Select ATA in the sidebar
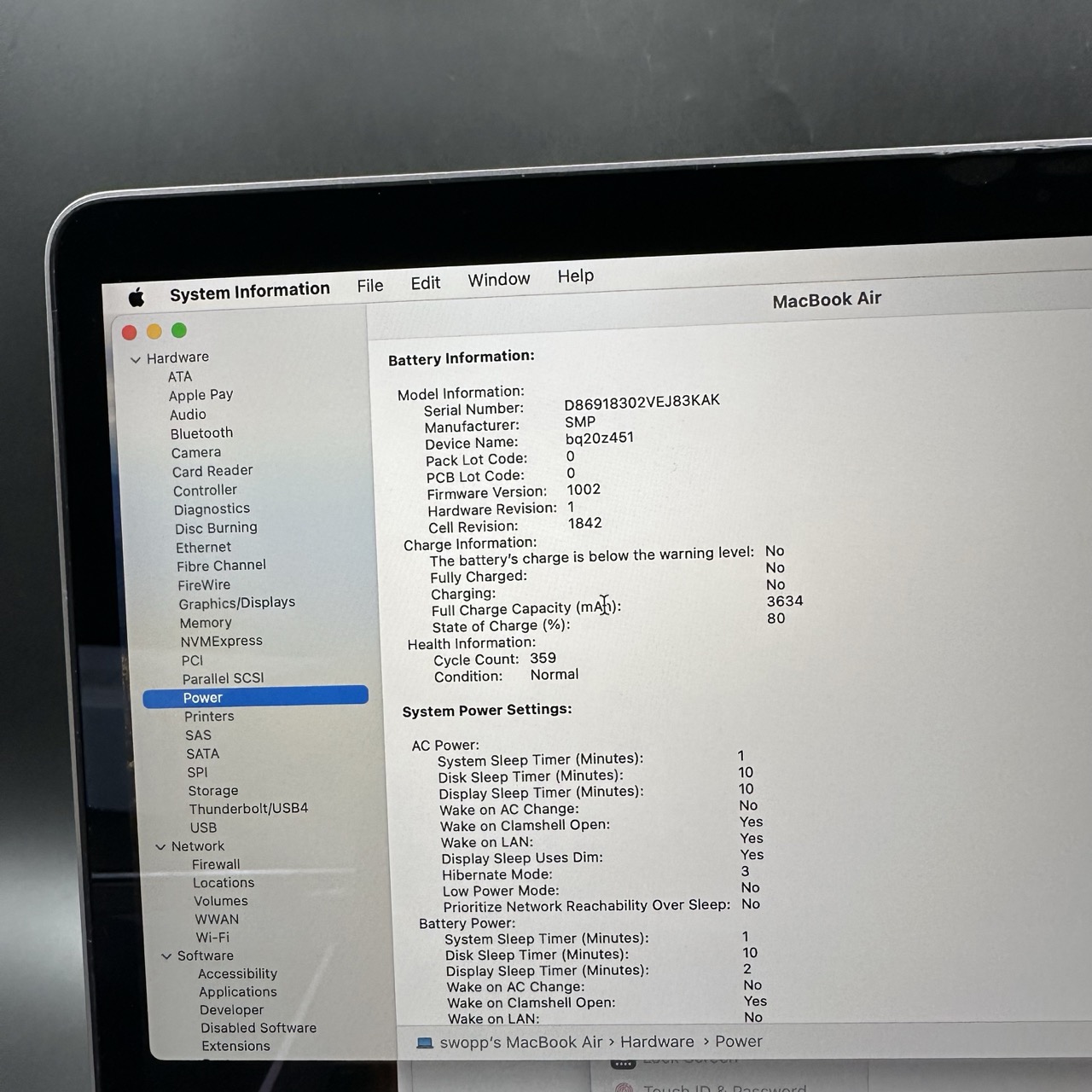This screenshot has width=1092, height=1092. pyautogui.click(x=180, y=377)
